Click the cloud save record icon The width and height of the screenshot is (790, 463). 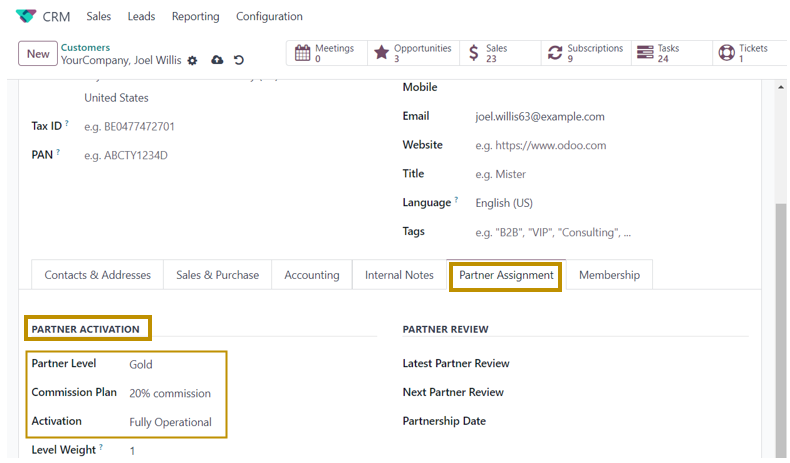[x=217, y=61]
